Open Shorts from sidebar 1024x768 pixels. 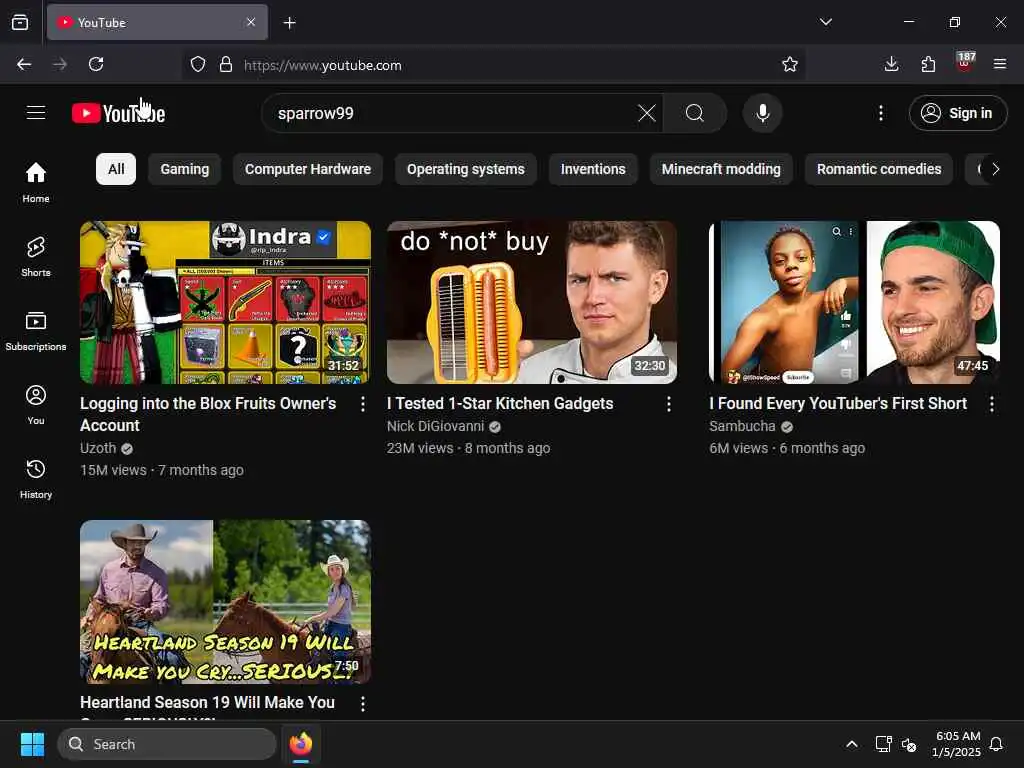(x=36, y=257)
